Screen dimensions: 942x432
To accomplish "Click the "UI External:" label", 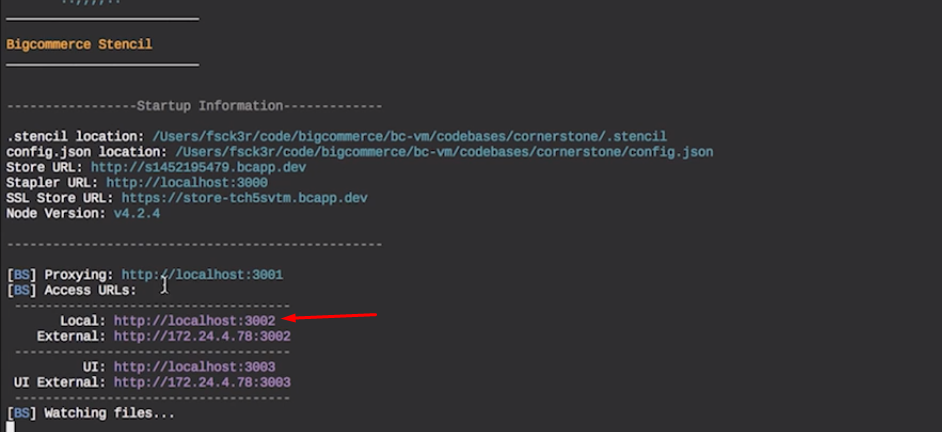I will coord(60,382).
